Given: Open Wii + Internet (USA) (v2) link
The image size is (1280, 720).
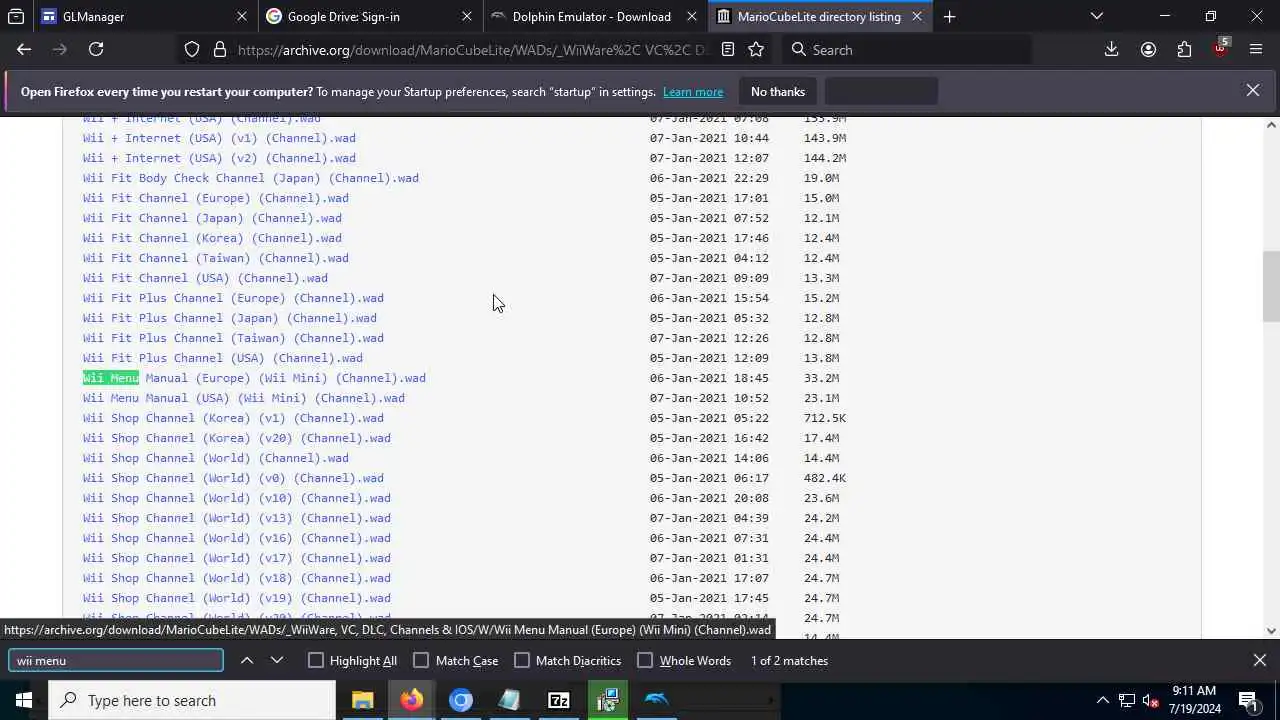Looking at the screenshot, I should 219,158.
